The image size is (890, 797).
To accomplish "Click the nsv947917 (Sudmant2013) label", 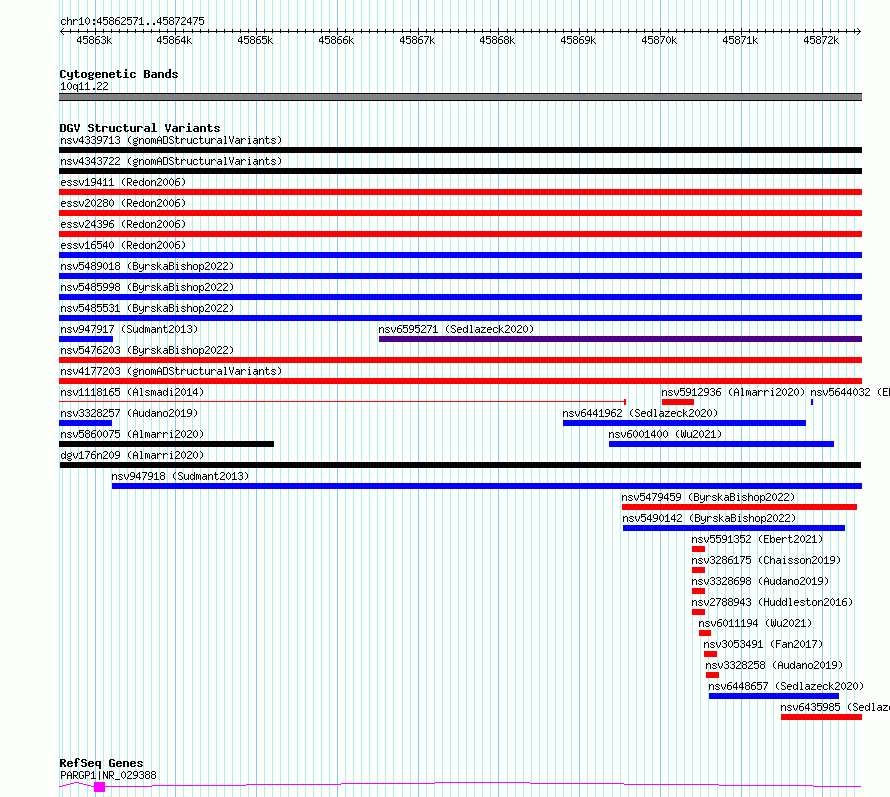I will click(x=129, y=329).
